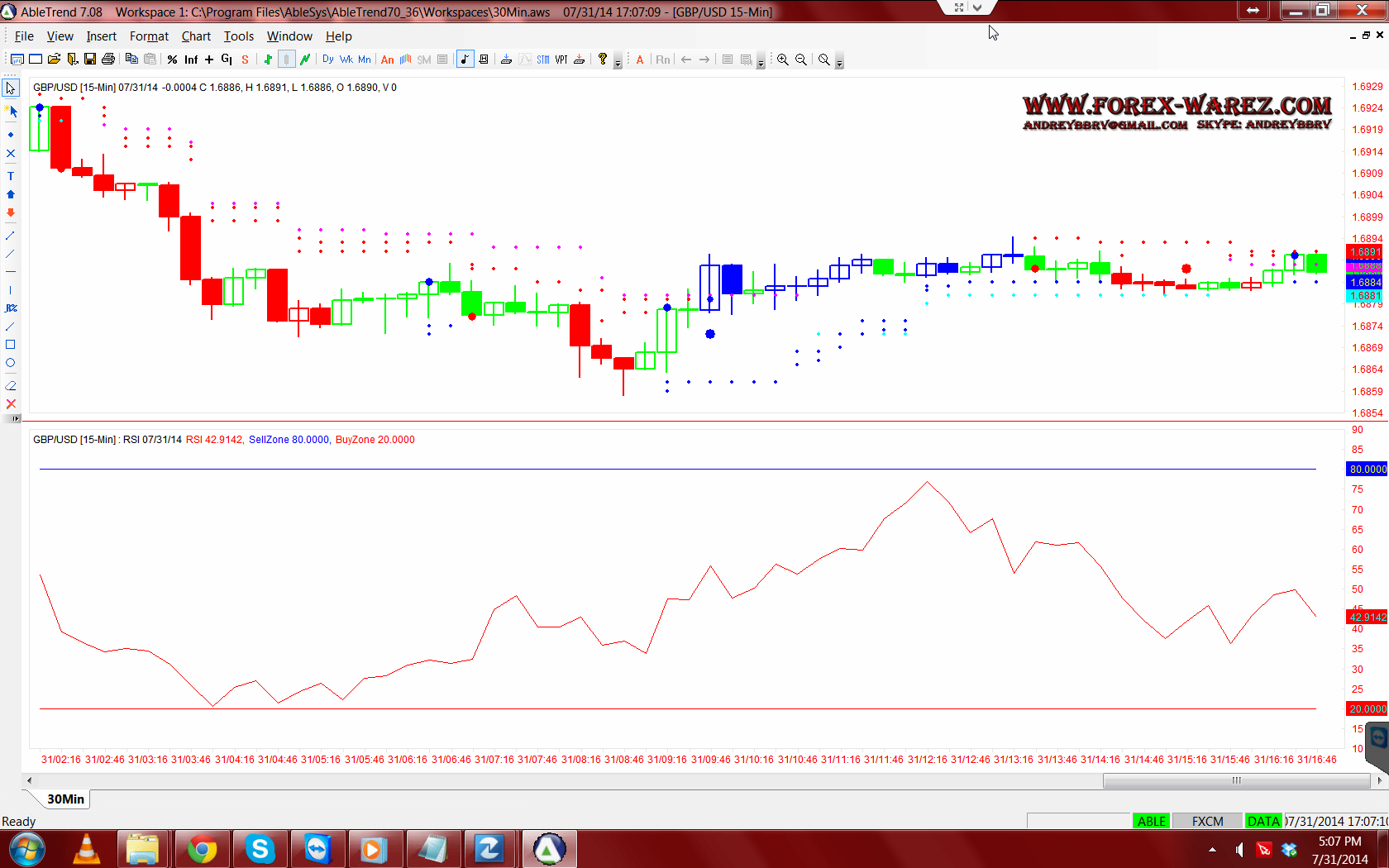The width and height of the screenshot is (1389, 868).
Task: Click the Save workspace floppy disk icon
Action: (x=90, y=60)
